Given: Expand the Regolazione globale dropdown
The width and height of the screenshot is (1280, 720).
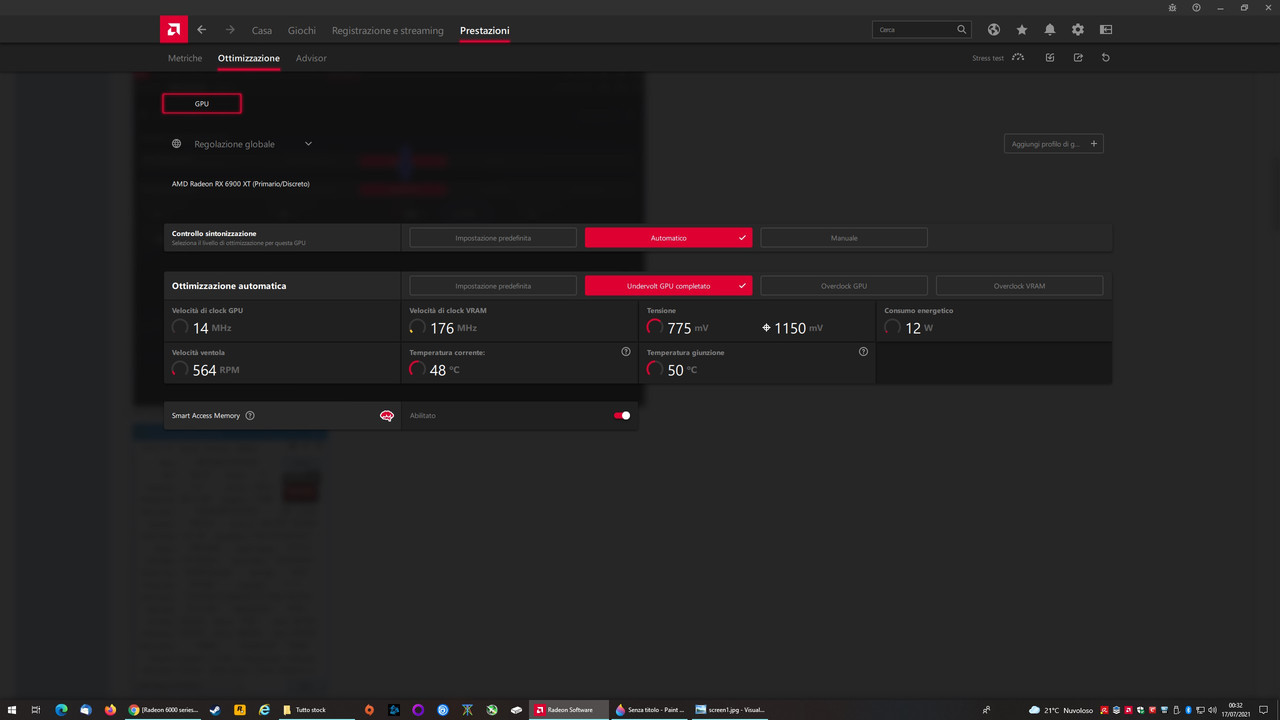Looking at the screenshot, I should pos(308,144).
